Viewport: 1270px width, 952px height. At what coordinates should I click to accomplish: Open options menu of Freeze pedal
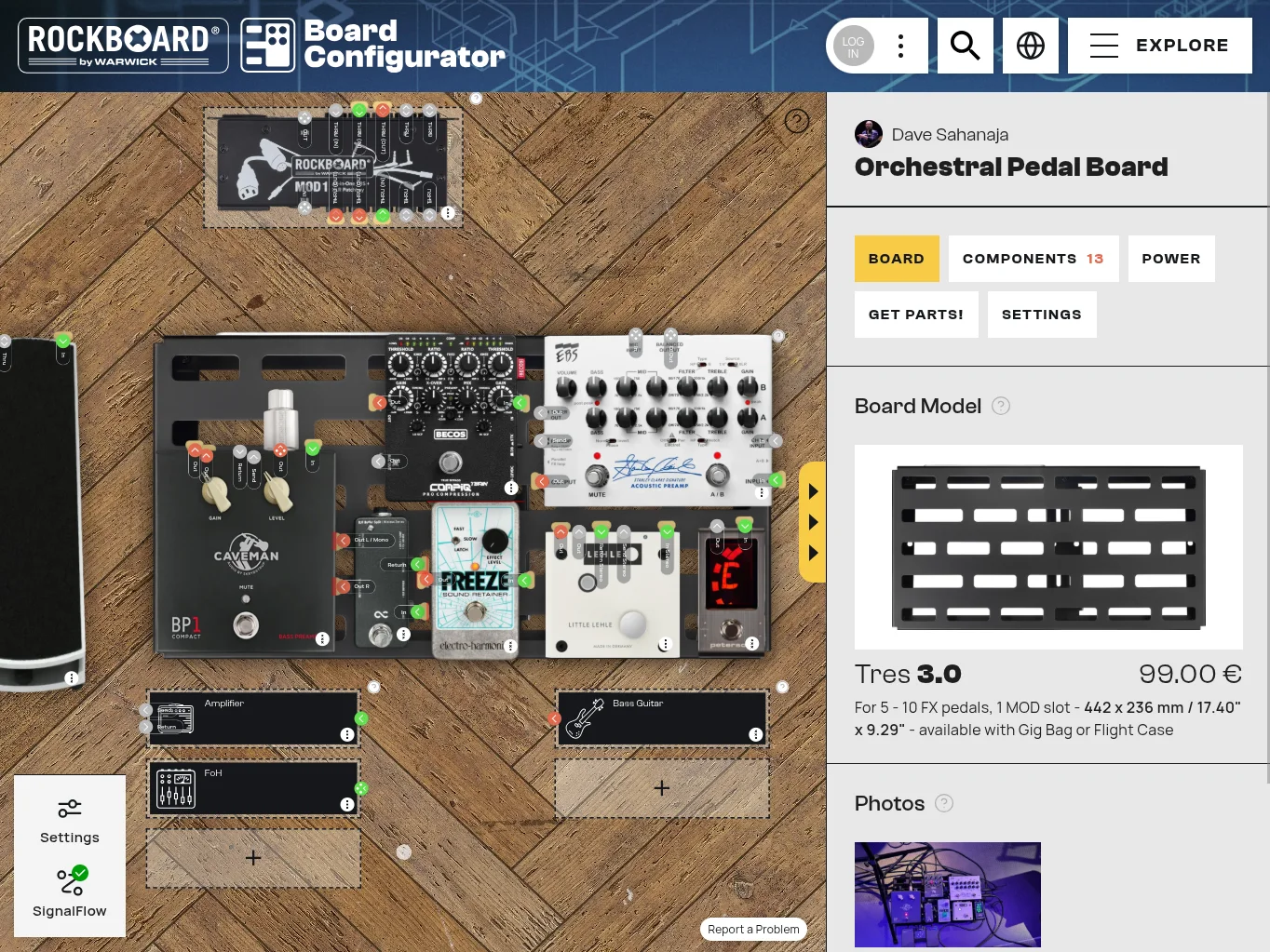[x=510, y=646]
